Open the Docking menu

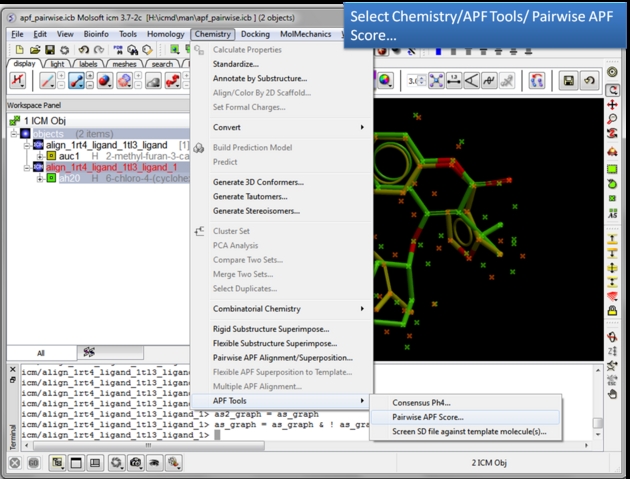tap(255, 34)
